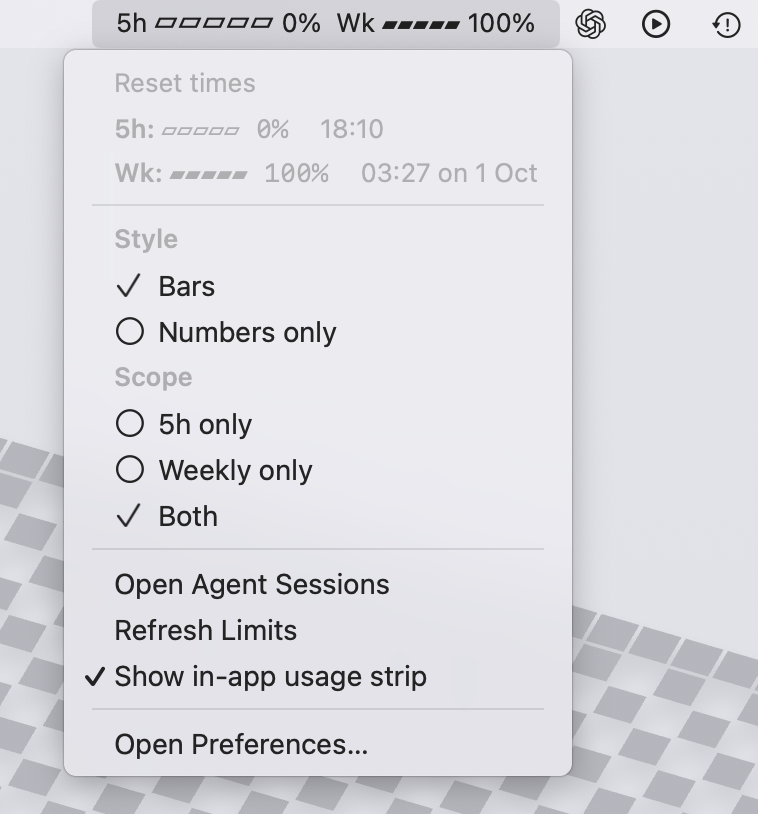Click the ChatGPT logo in the menu bar
Image resolution: width=758 pixels, height=814 pixels.
tap(591, 24)
